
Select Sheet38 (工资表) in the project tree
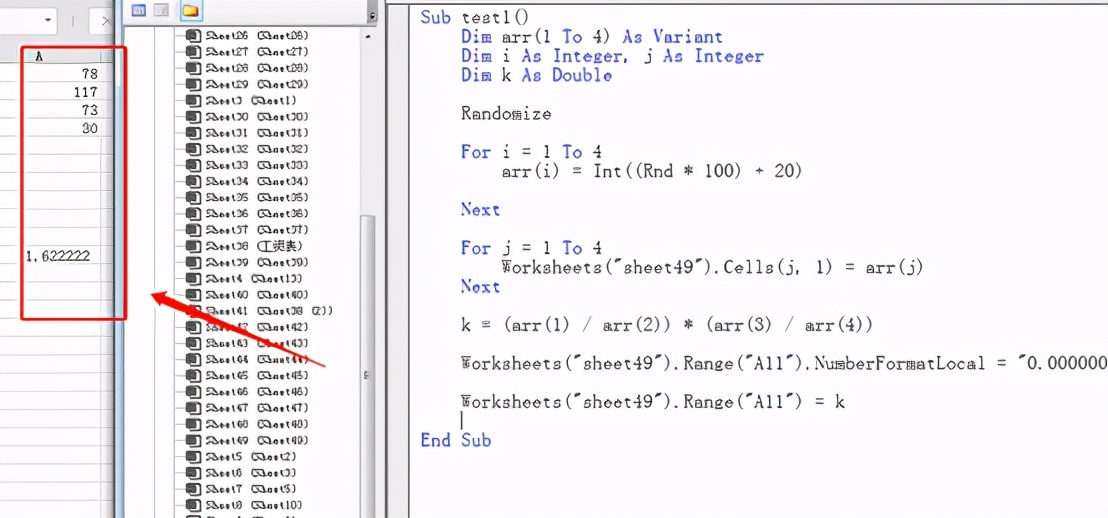pos(244,246)
